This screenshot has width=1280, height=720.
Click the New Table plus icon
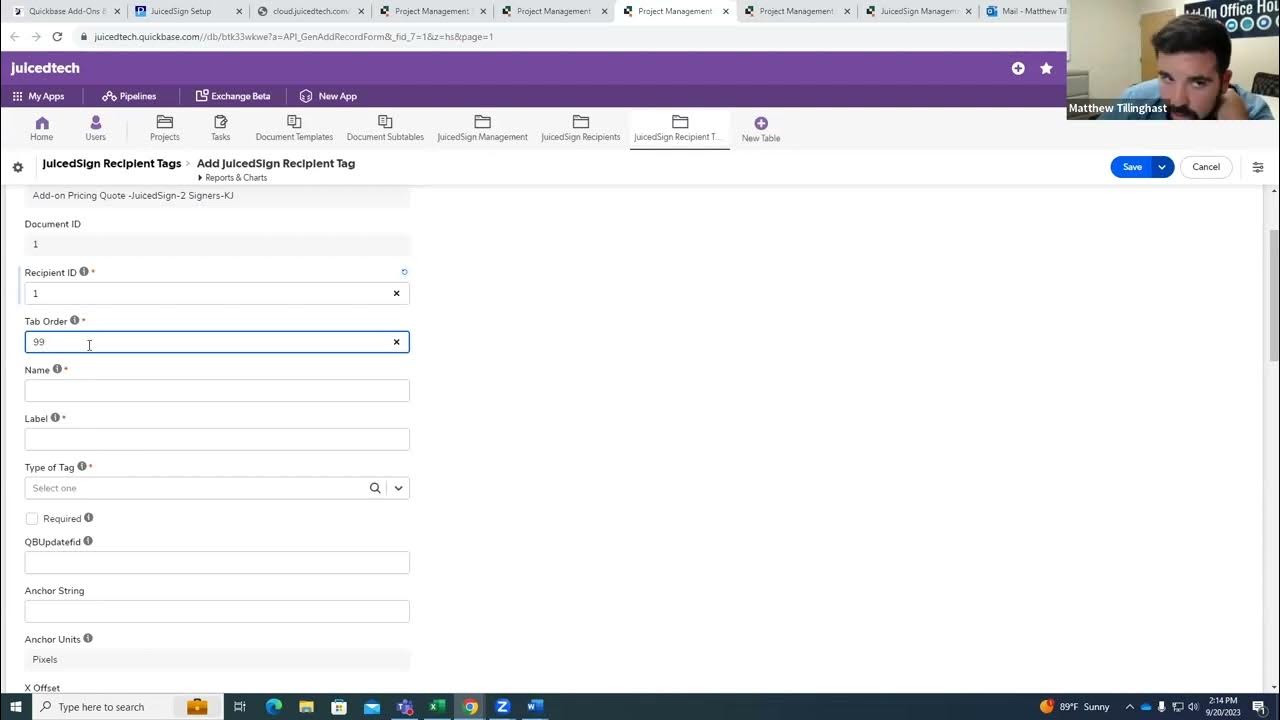(761, 123)
